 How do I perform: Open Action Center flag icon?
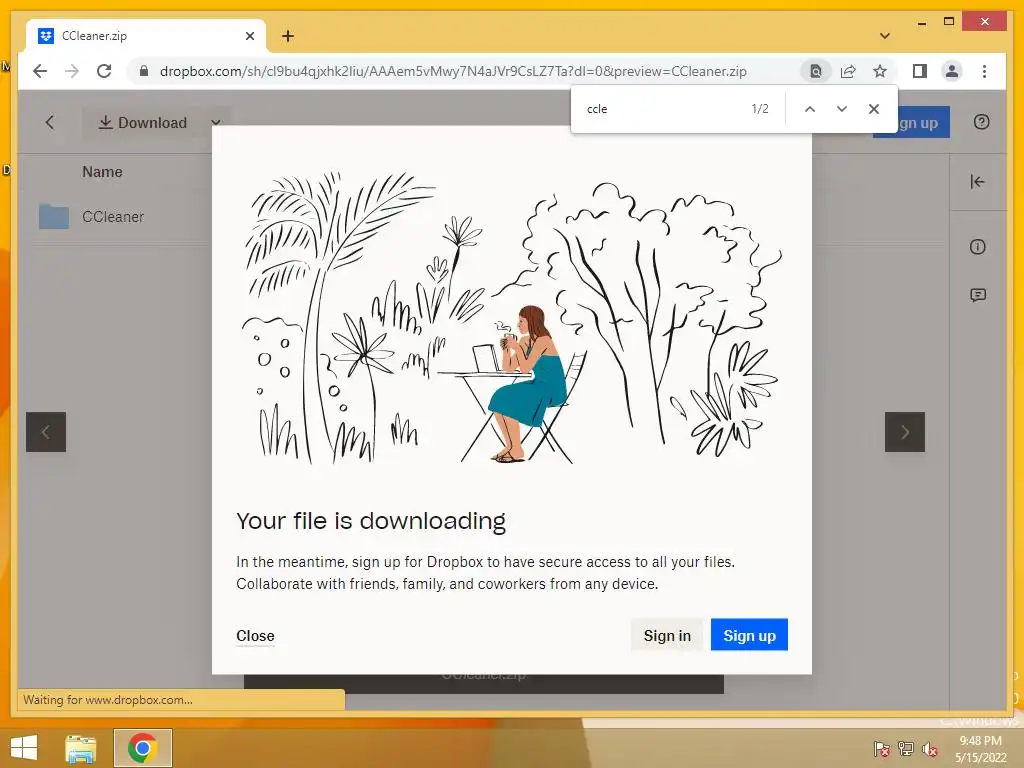[x=881, y=749]
